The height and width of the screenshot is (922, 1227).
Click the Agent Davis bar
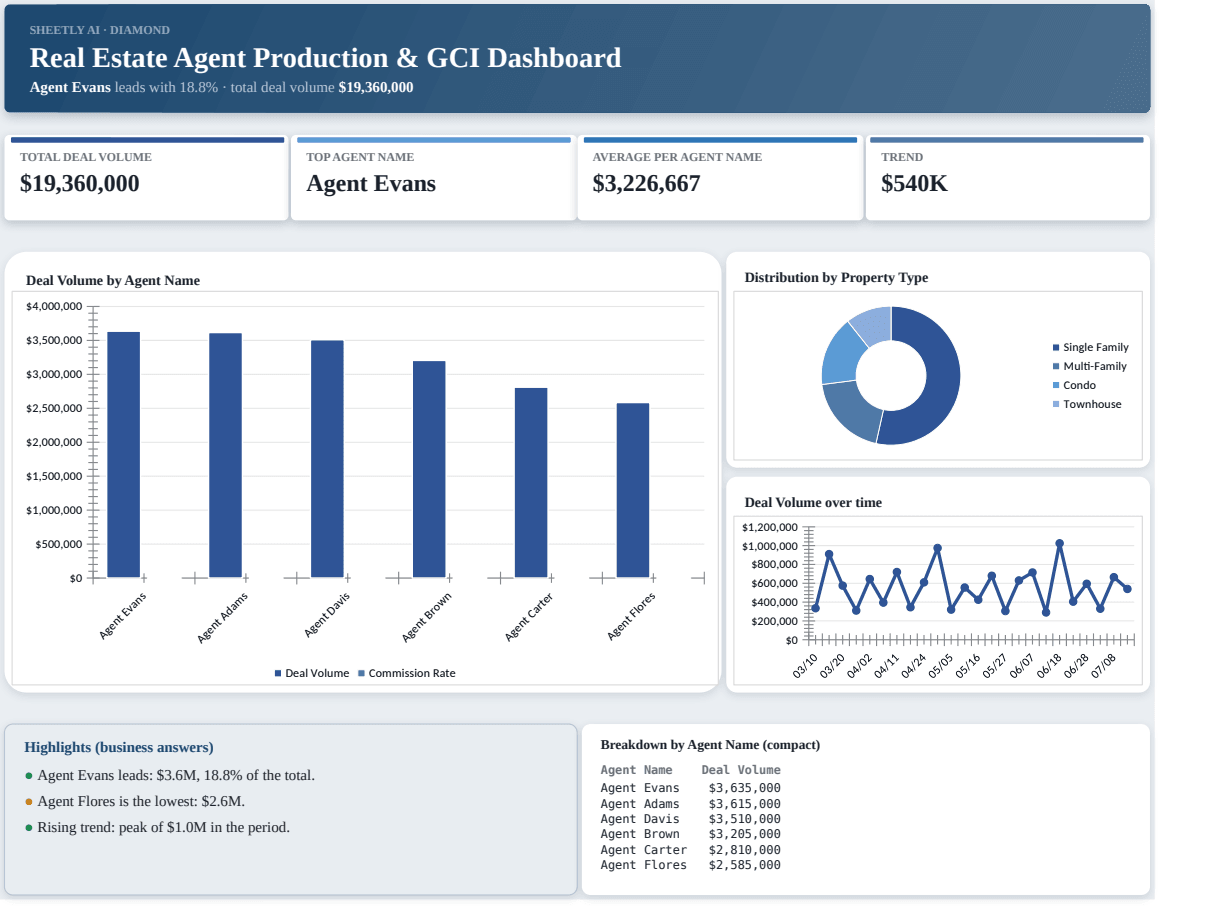[x=327, y=459]
